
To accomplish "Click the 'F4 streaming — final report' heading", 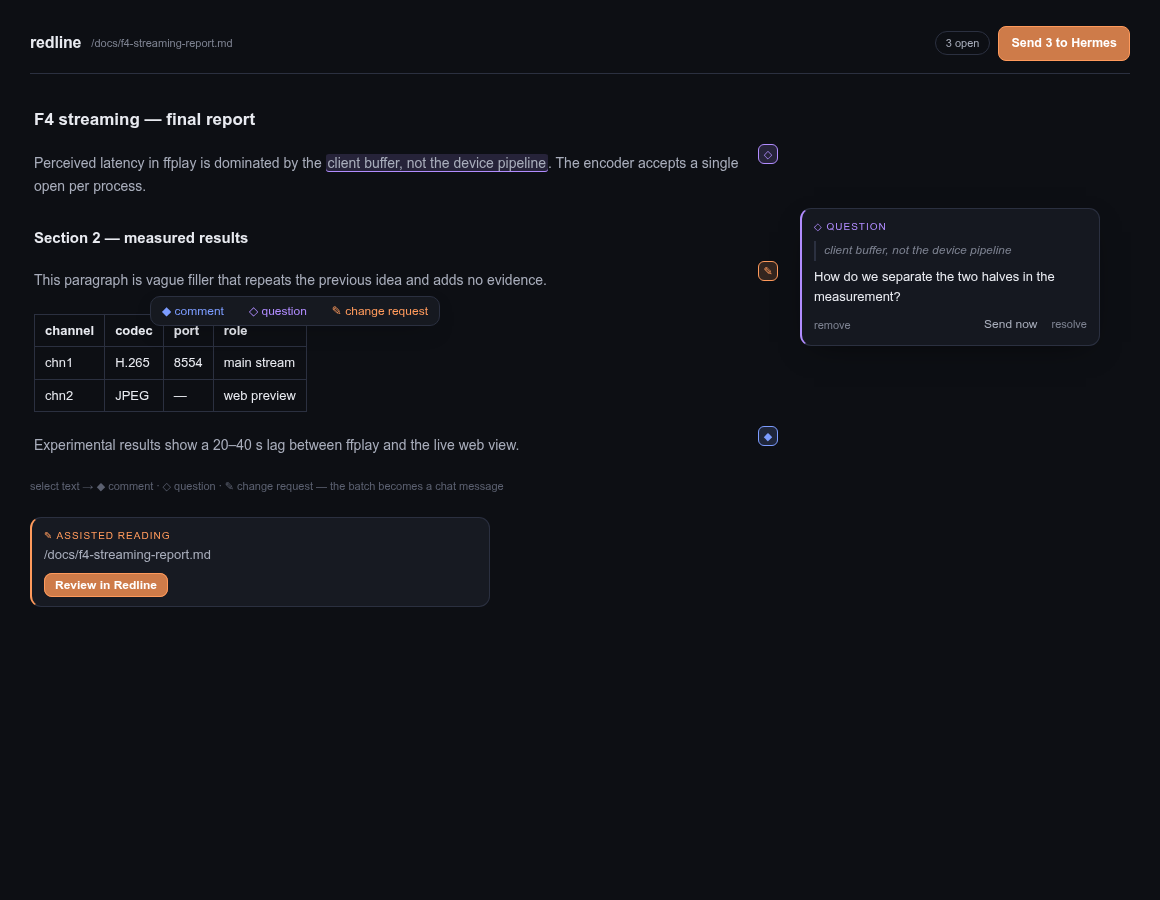I will 144,119.
